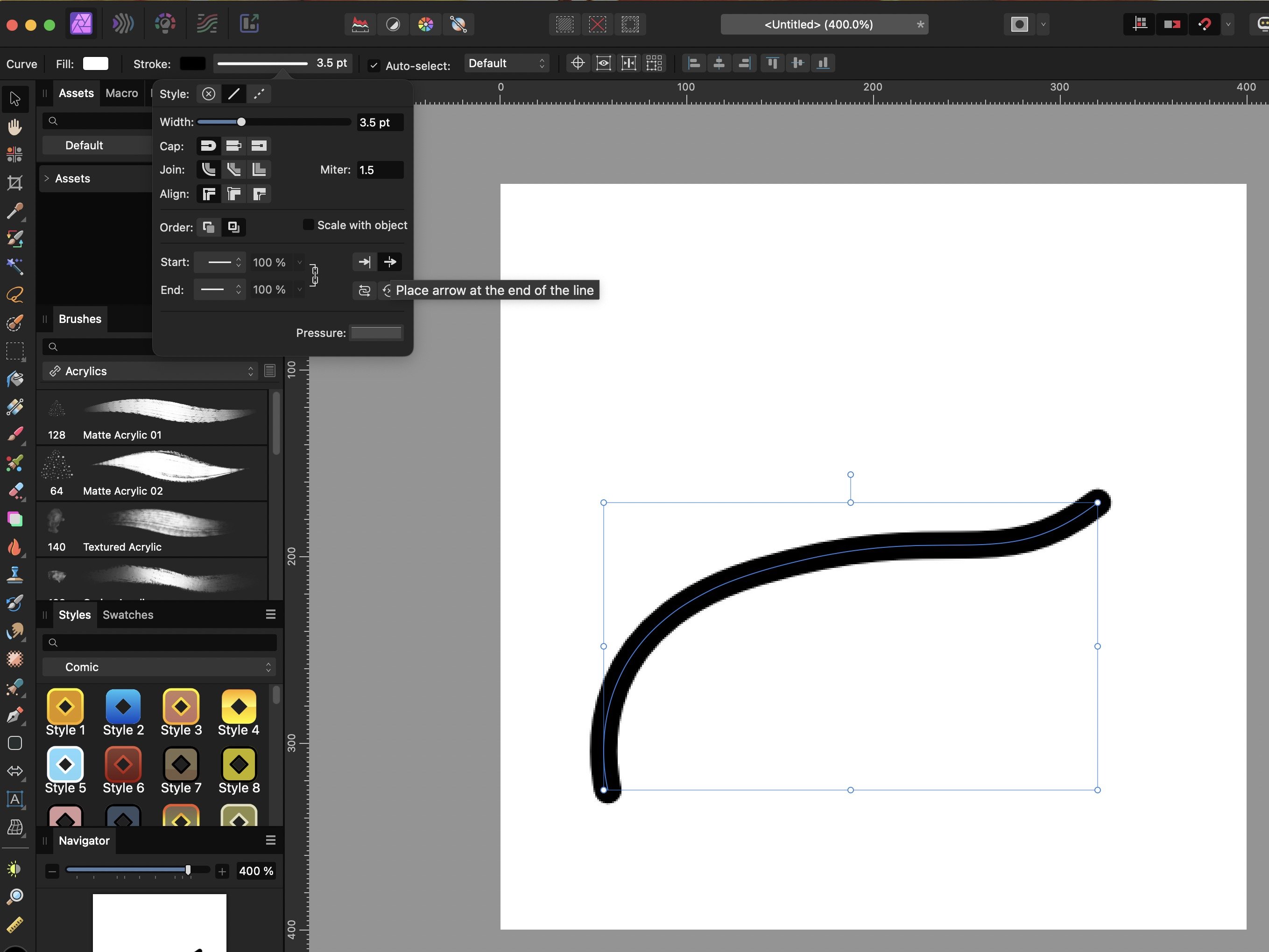Align stroke to outside option
Viewport: 1269px width, 952px height.
(259, 194)
